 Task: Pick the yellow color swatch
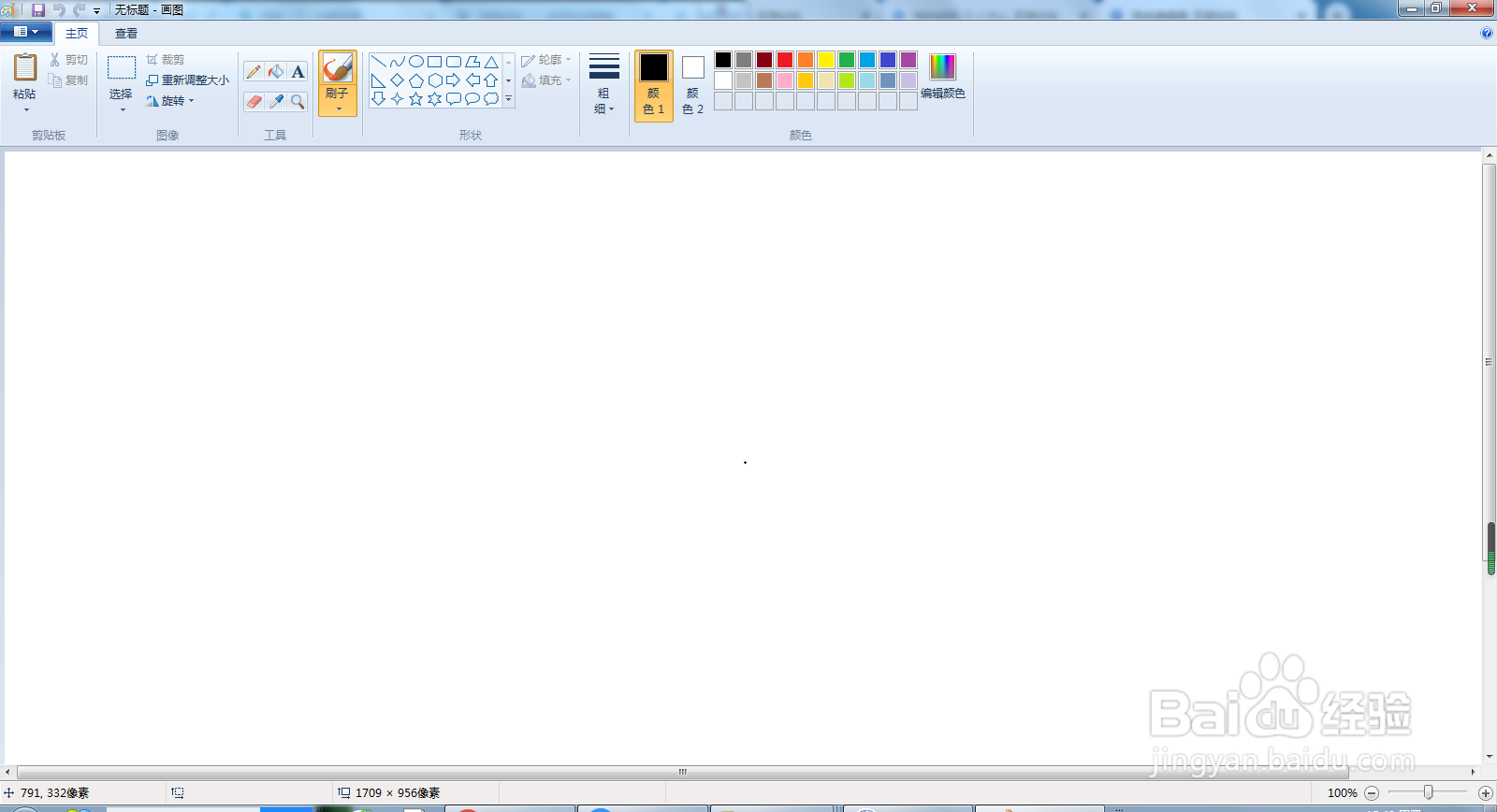click(826, 60)
